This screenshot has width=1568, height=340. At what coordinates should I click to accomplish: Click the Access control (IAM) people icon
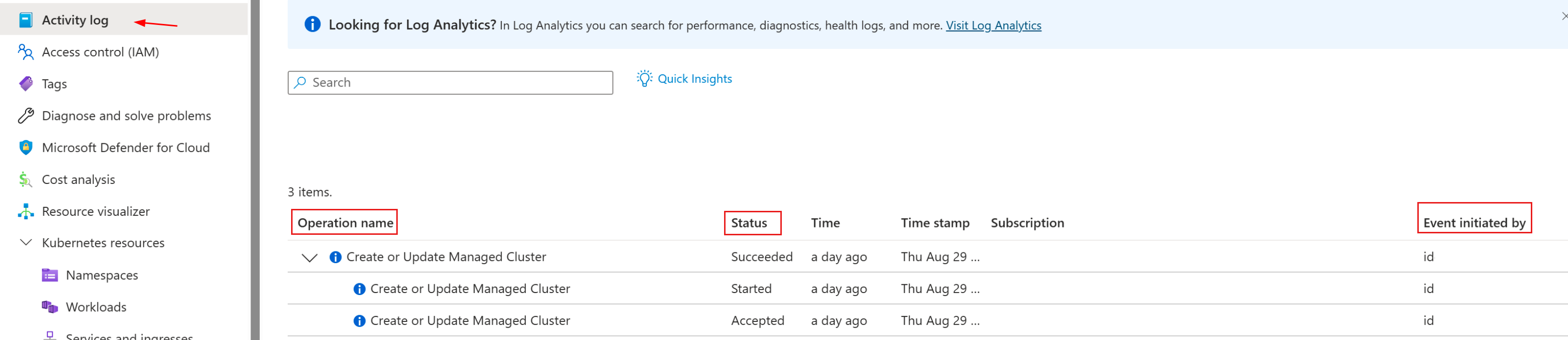[25, 52]
